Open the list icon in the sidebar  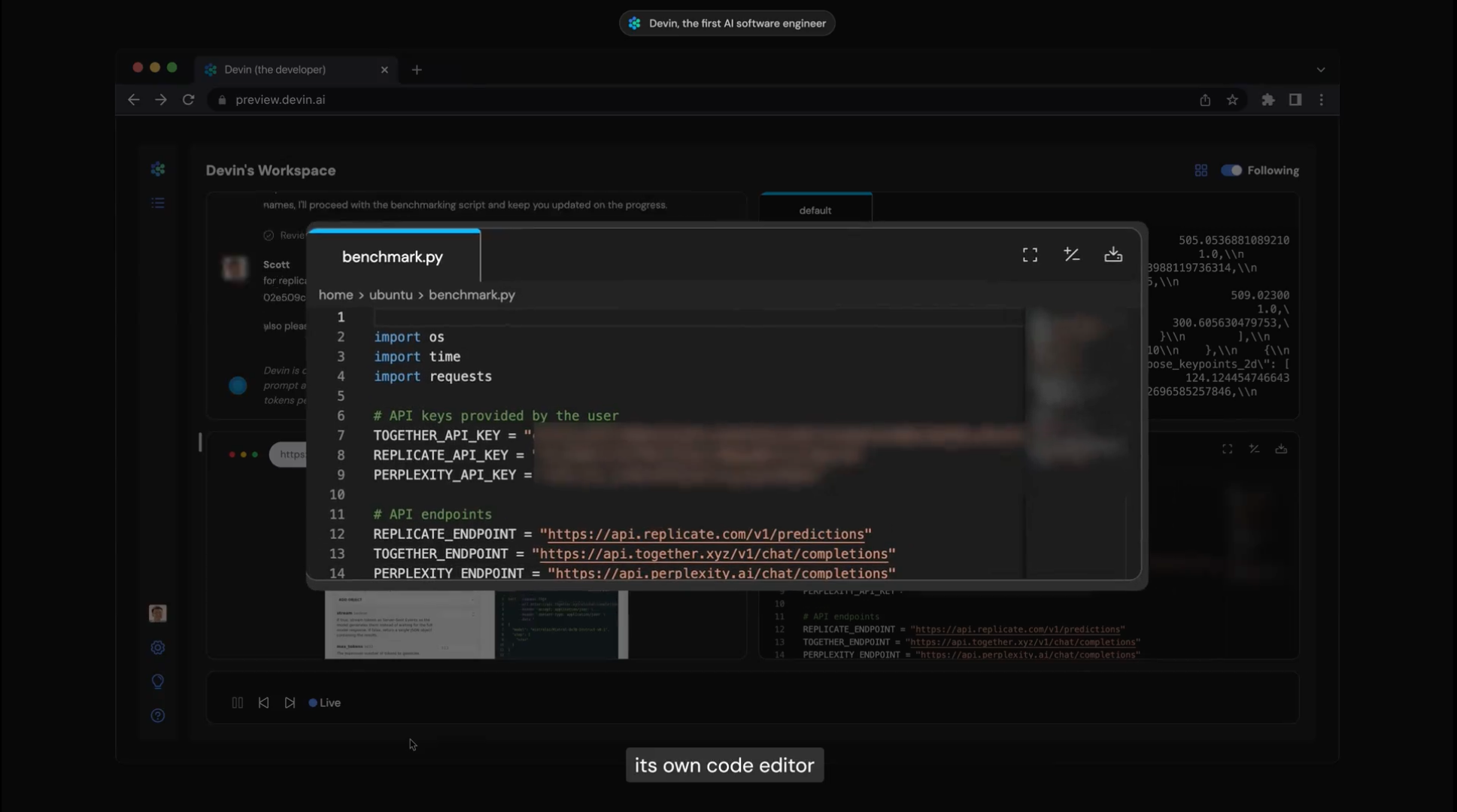pos(158,203)
